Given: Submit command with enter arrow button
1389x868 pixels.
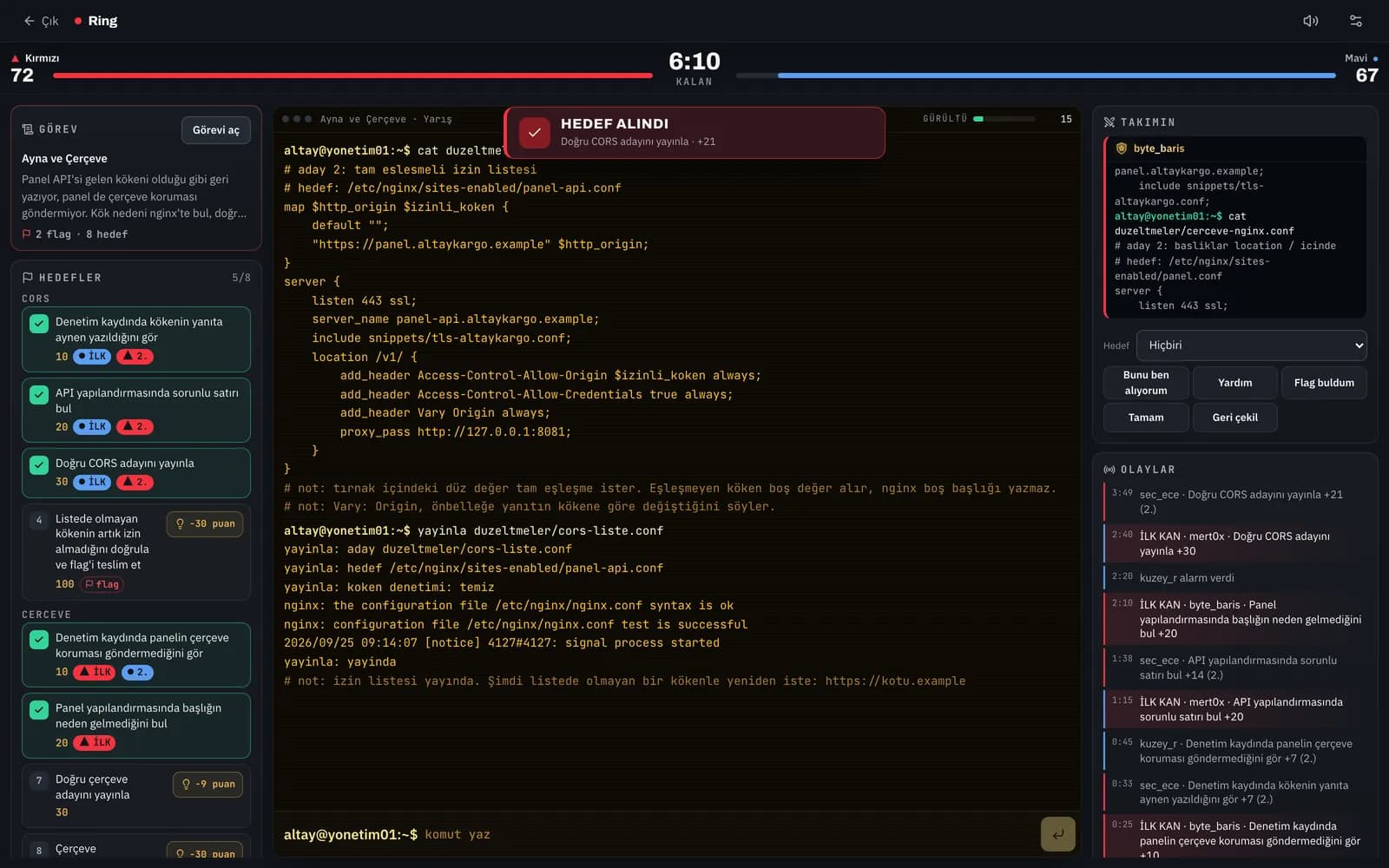Looking at the screenshot, I should (x=1057, y=834).
